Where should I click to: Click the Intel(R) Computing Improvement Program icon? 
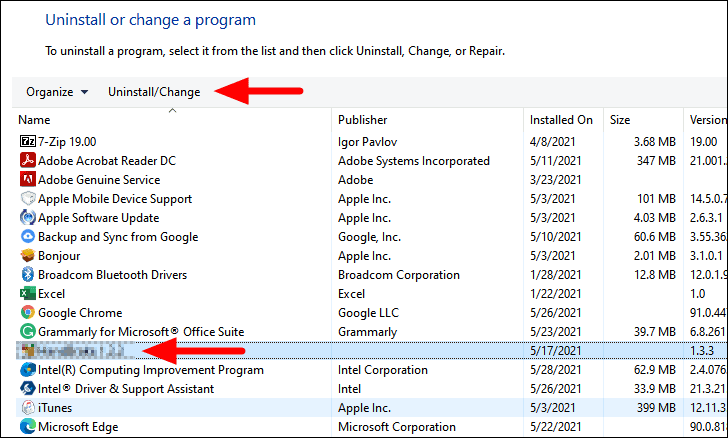pyautogui.click(x=28, y=370)
